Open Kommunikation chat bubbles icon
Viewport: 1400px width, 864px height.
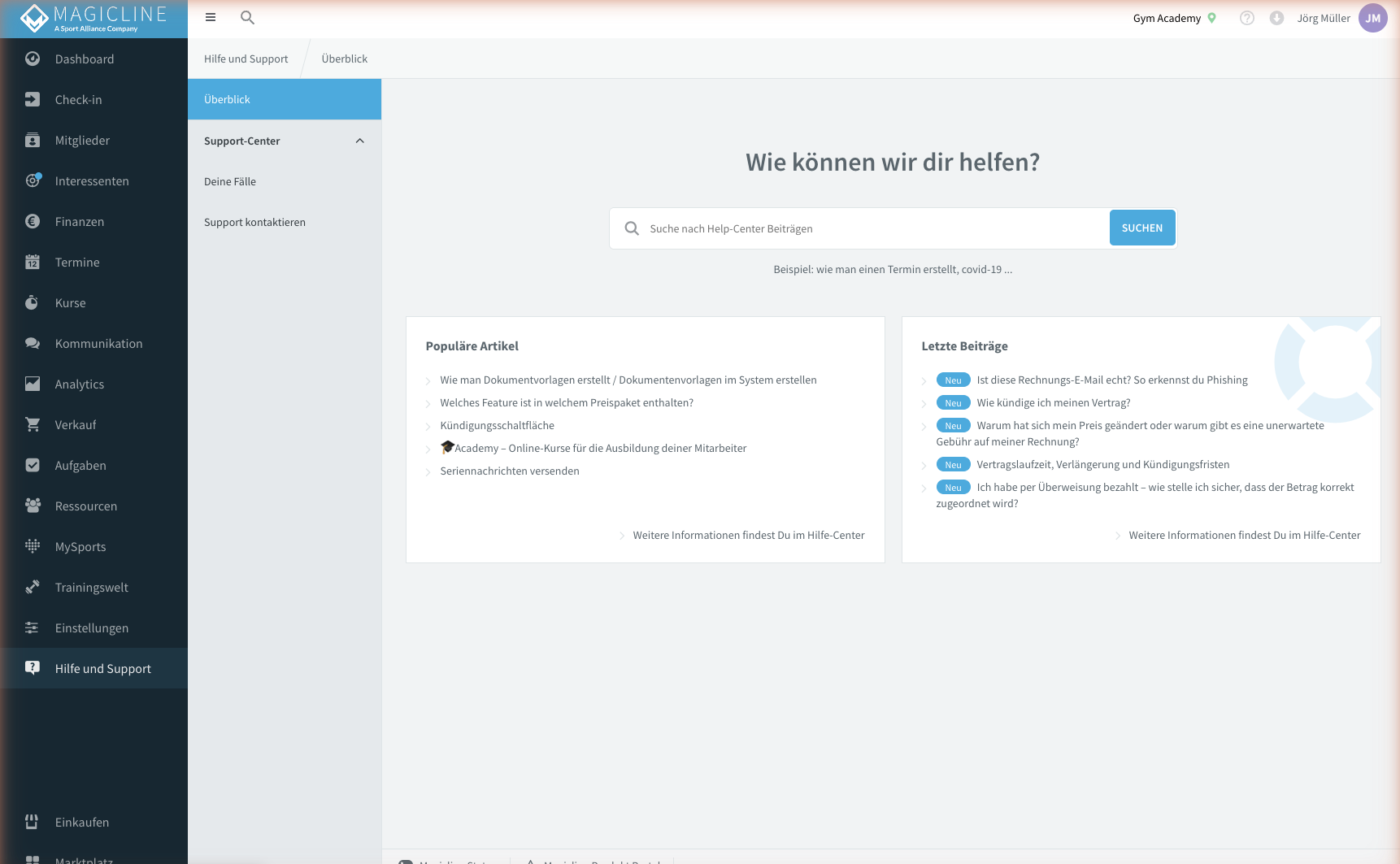point(33,343)
